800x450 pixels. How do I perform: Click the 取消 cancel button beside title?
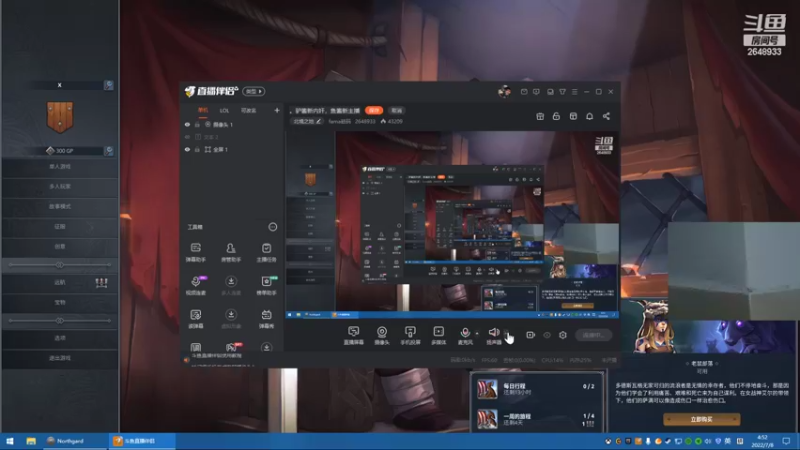pos(396,110)
